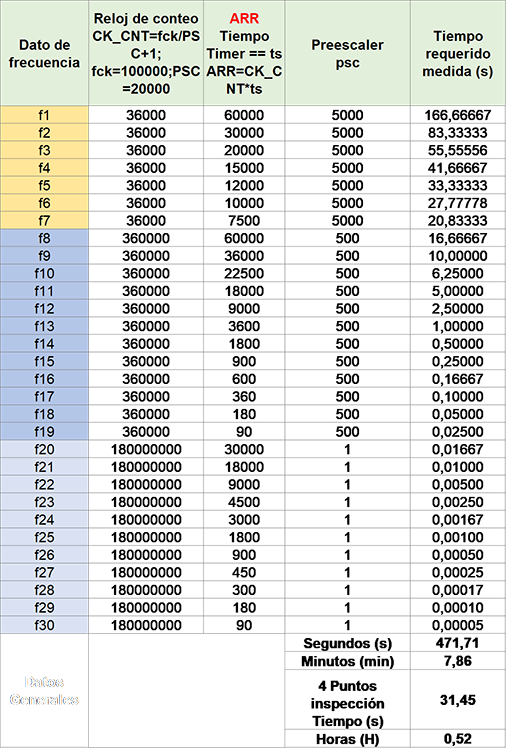Select ARR value 7500 in row f7
Screen dimensions: 506x748
(x=244, y=220)
